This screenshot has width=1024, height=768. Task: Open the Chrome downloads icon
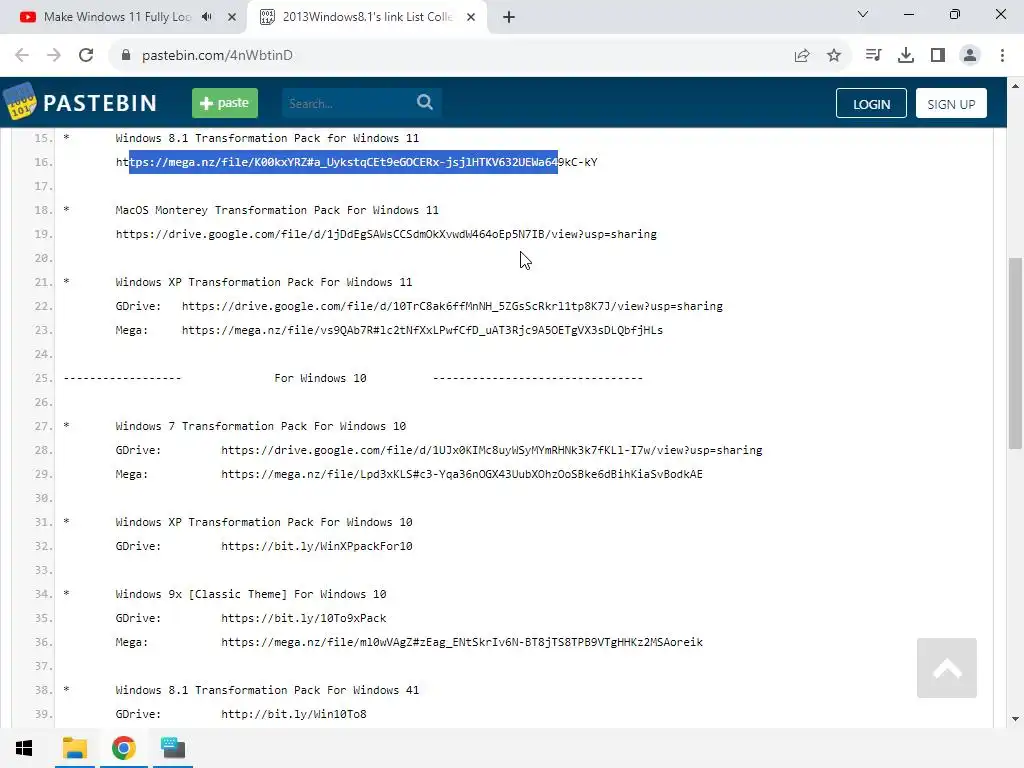[906, 56]
